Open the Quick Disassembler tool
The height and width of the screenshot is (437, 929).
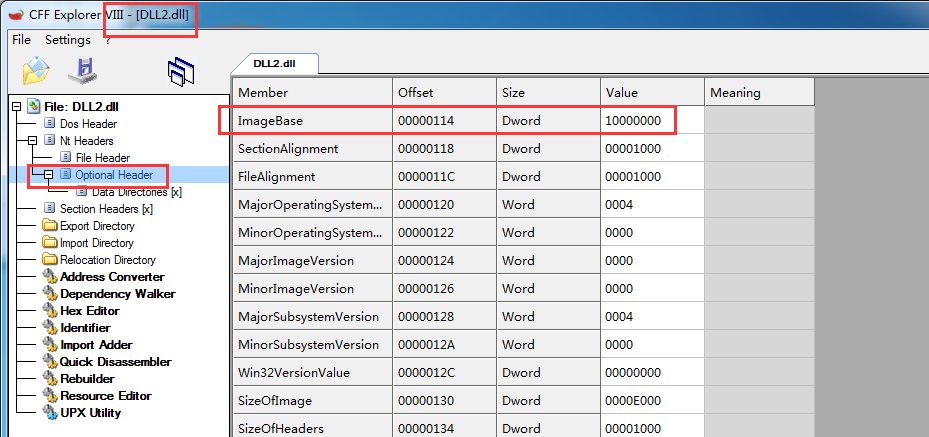116,361
